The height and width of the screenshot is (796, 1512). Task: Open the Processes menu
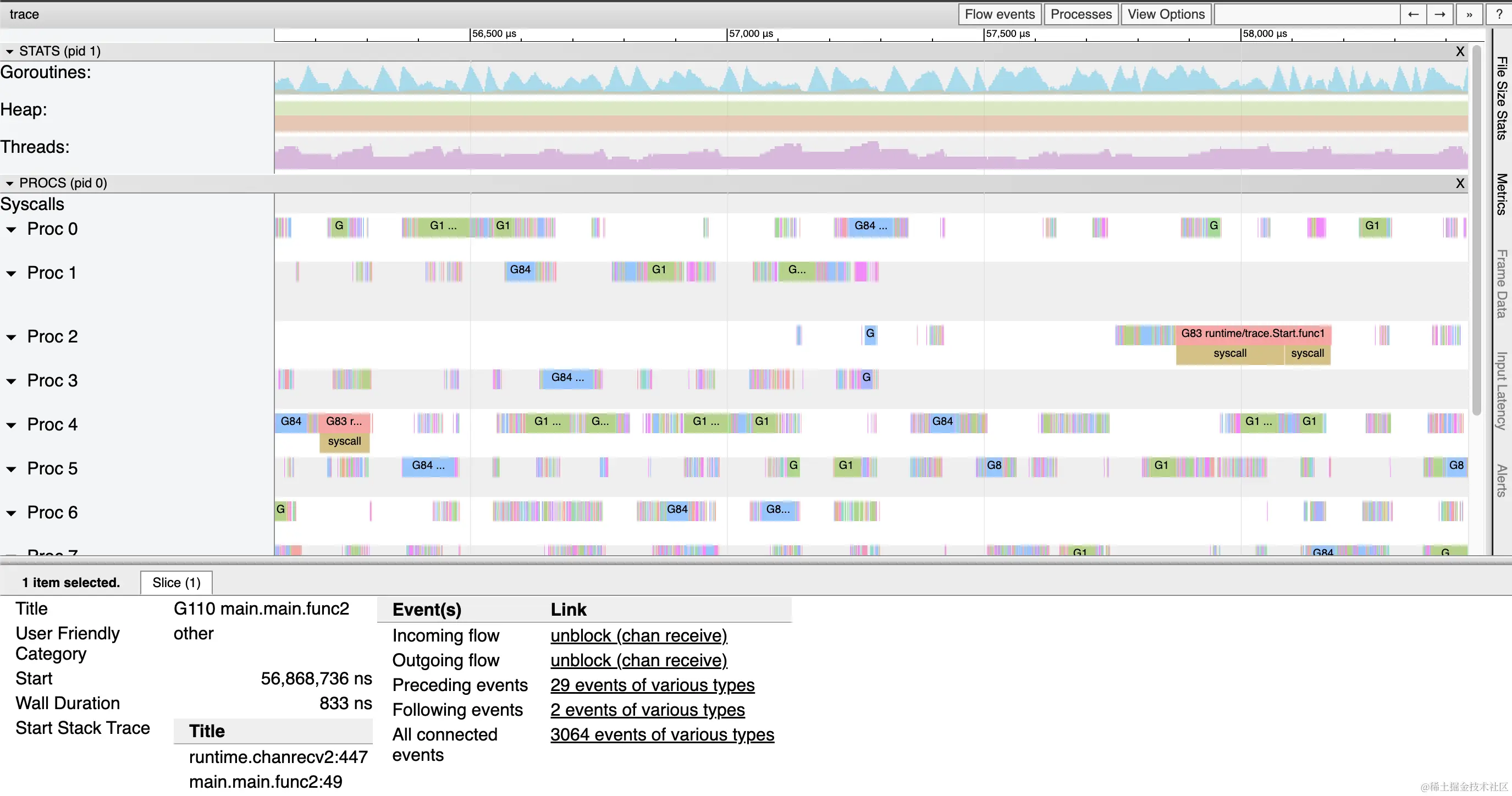[x=1080, y=14]
